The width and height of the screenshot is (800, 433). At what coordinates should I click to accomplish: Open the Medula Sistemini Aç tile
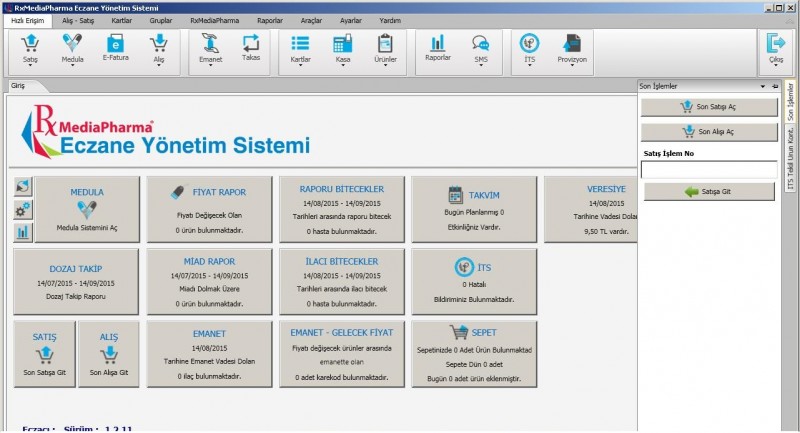[87, 209]
